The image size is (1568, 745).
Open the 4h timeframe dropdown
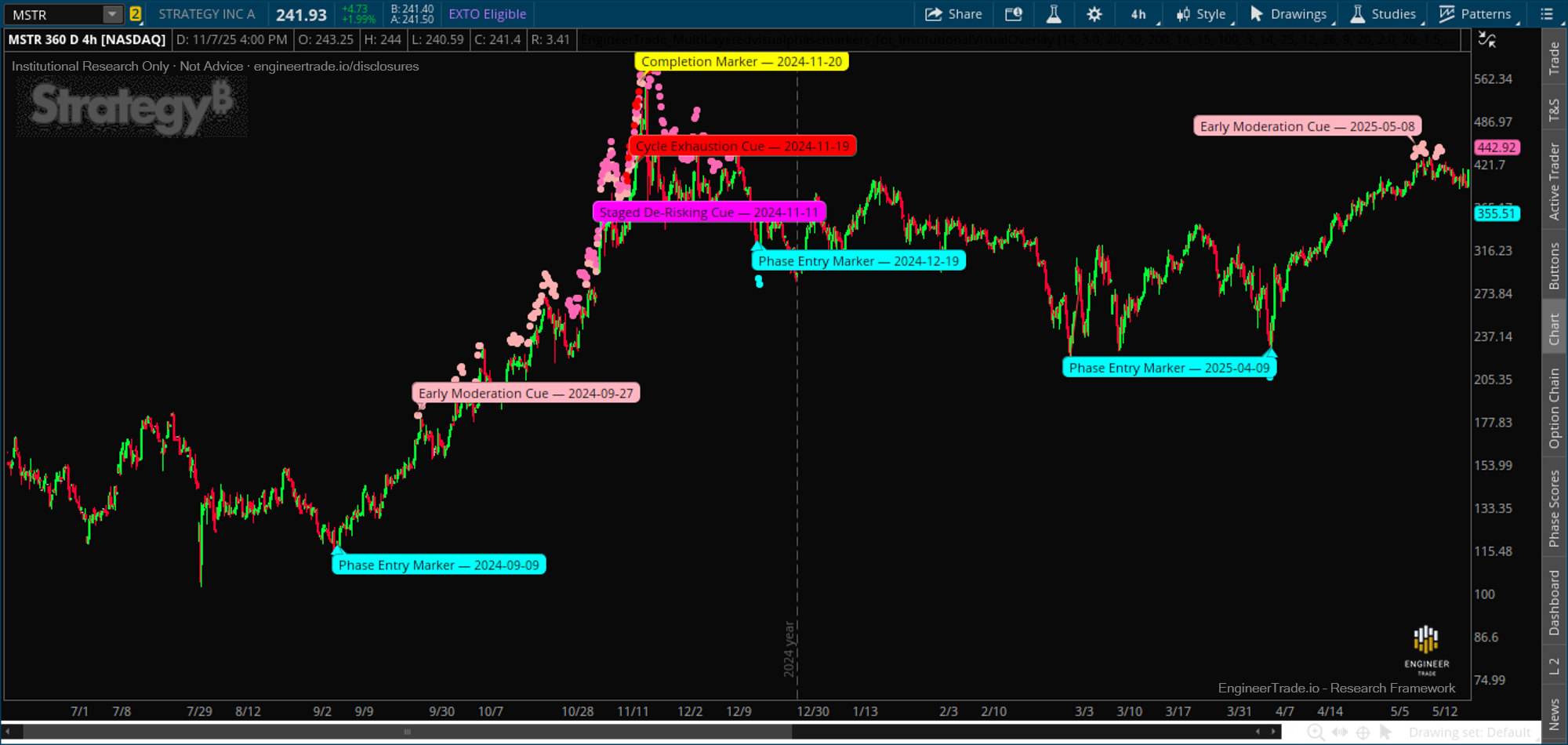(x=1139, y=14)
